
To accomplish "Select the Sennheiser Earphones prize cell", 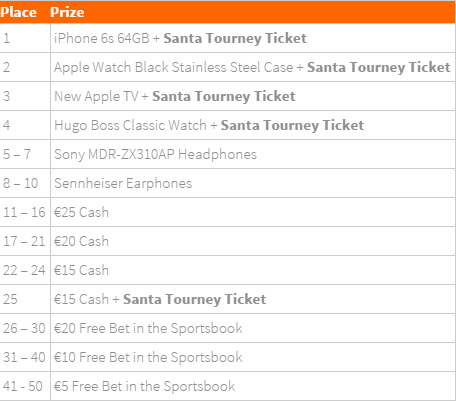I will click(x=253, y=183).
